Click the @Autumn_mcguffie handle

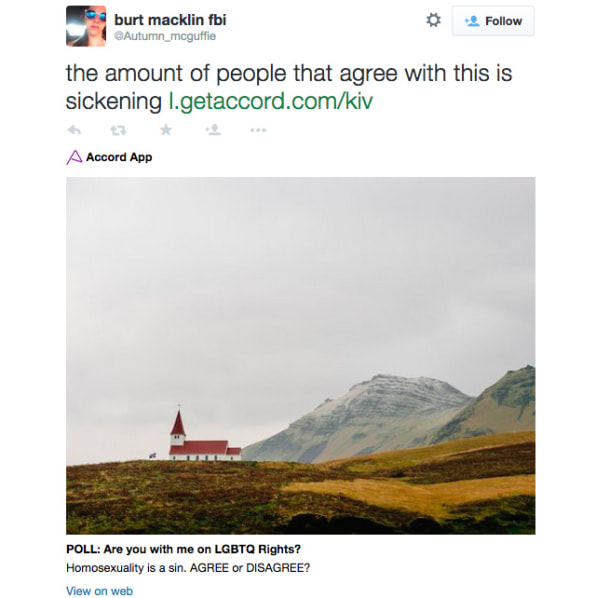click(165, 36)
